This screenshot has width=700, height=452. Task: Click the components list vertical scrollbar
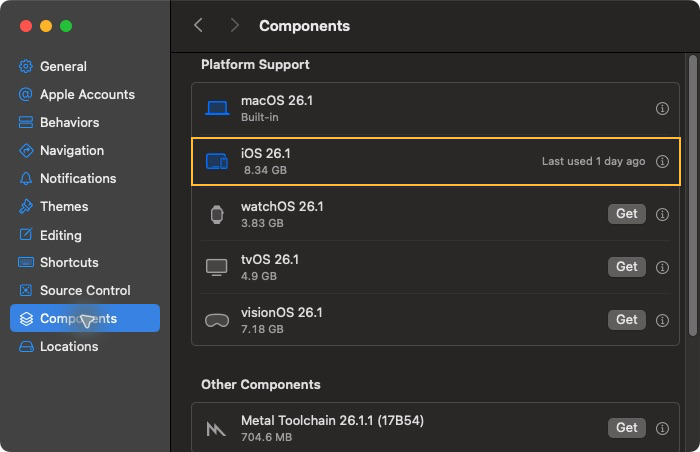coord(693,195)
